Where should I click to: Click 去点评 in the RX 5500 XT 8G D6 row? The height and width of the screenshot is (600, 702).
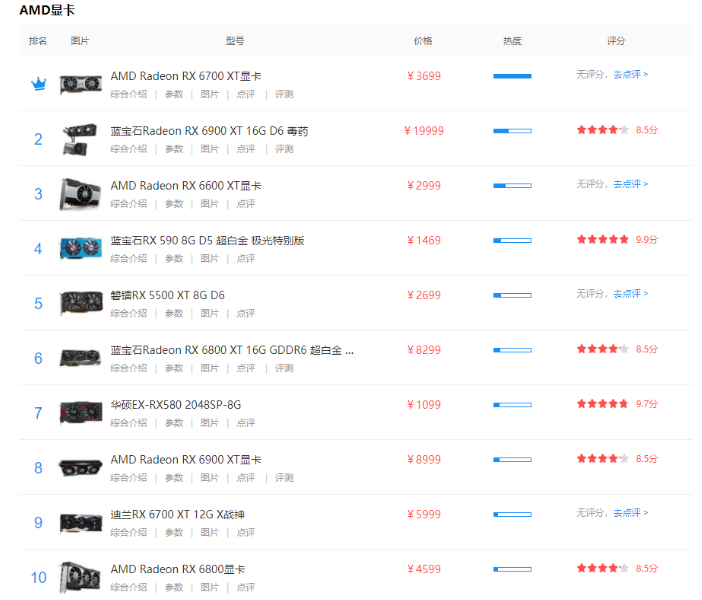coord(630,294)
